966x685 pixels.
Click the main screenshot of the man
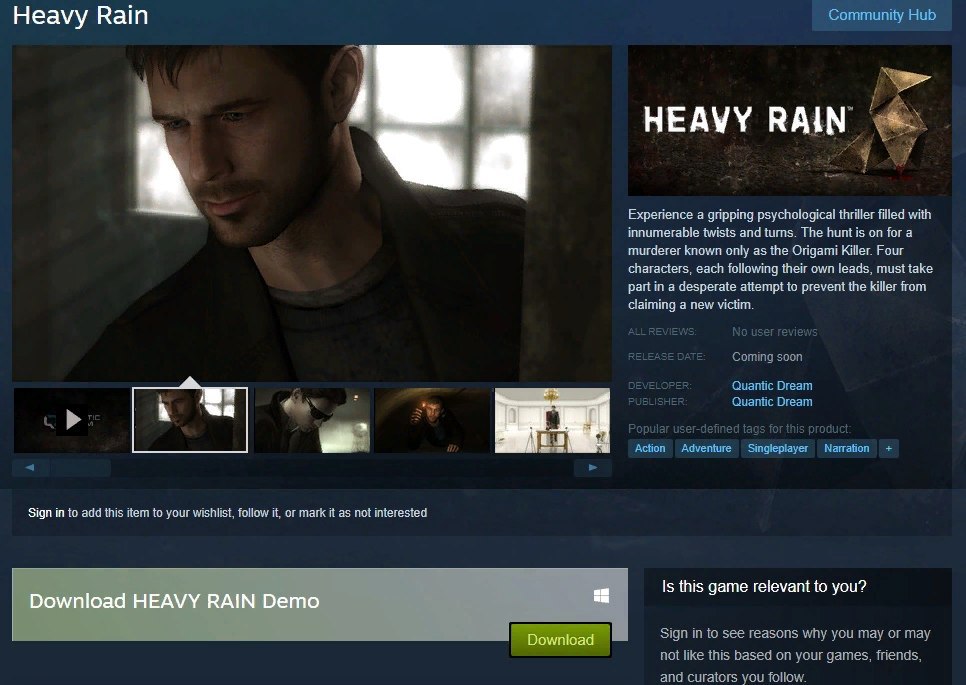coord(312,213)
